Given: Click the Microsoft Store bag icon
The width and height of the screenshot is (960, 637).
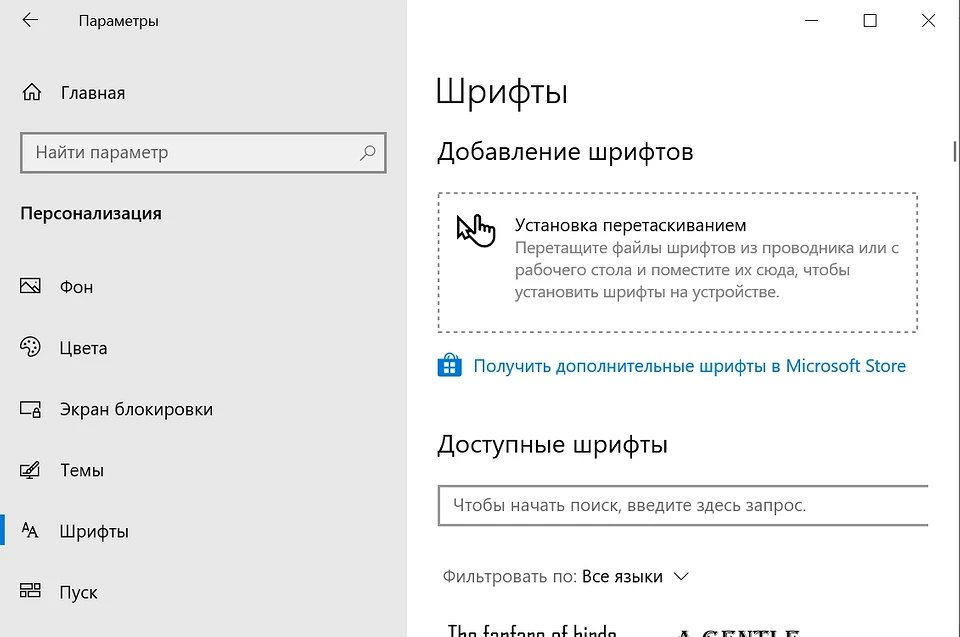Looking at the screenshot, I should tap(449, 365).
